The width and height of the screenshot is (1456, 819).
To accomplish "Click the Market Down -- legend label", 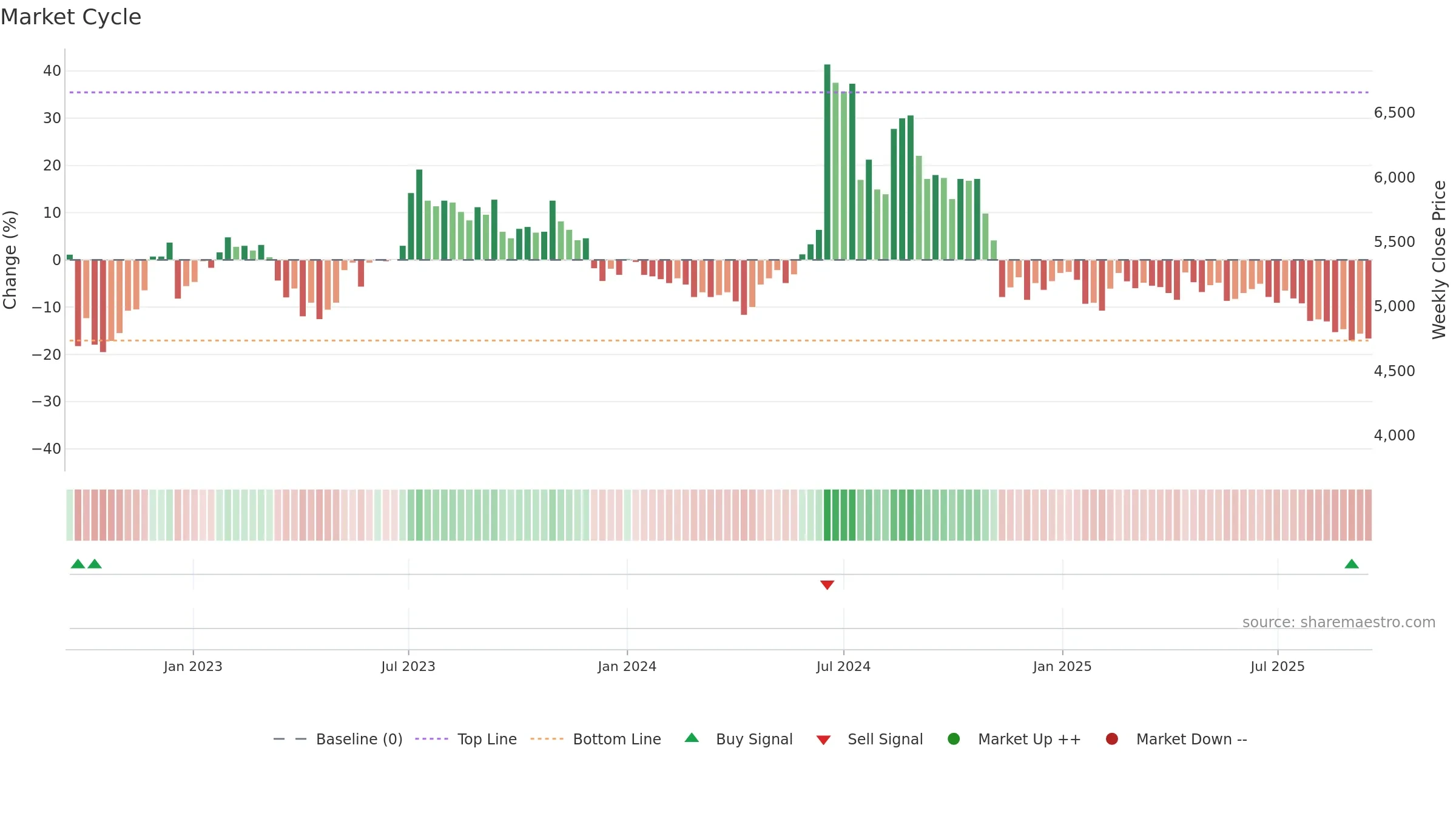I will 1191,739.
